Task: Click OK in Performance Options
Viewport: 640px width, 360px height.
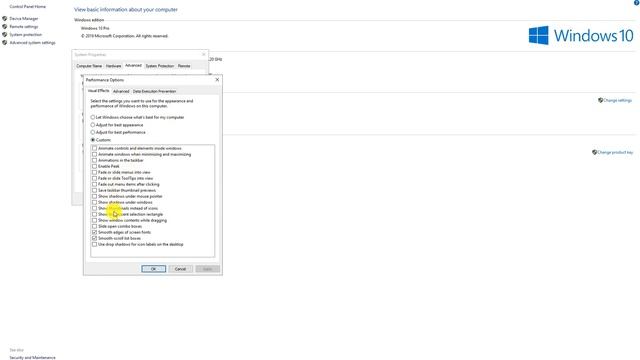Action: click(x=153, y=269)
